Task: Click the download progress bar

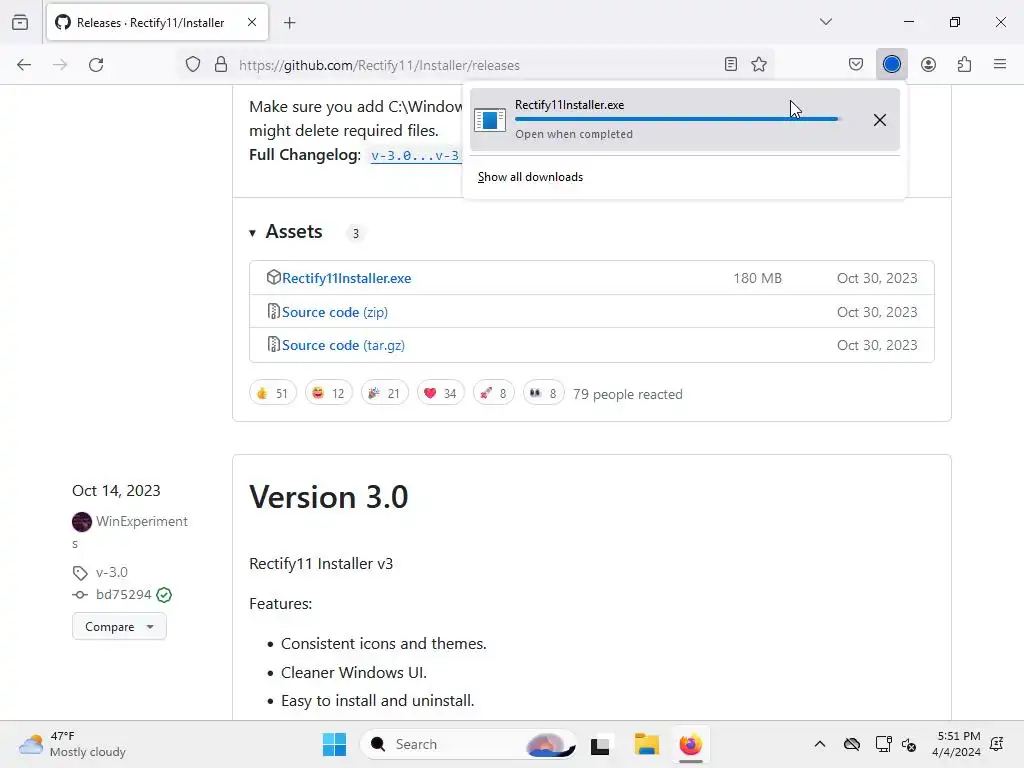Action: 677,119
